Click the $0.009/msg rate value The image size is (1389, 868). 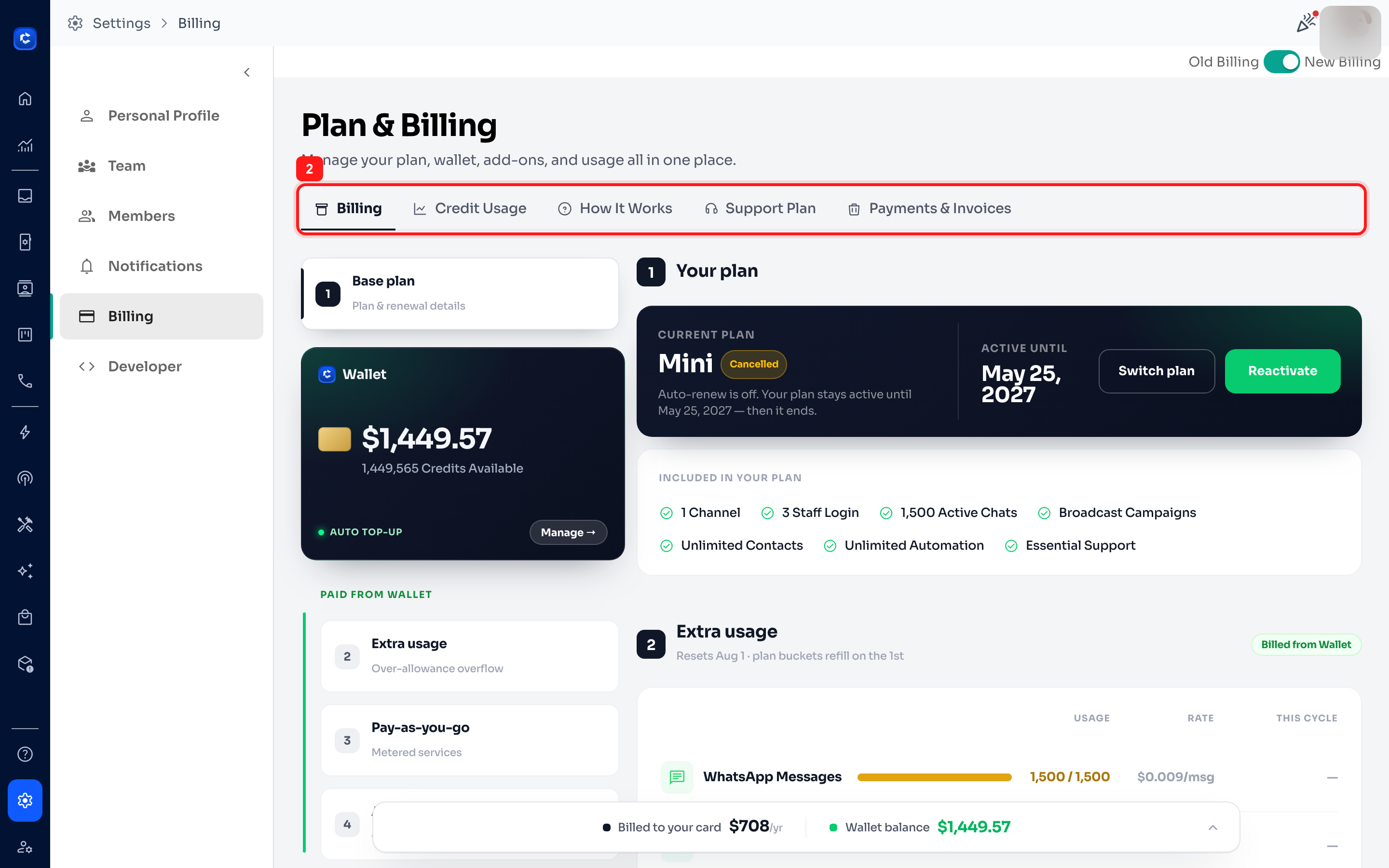[1175, 777]
